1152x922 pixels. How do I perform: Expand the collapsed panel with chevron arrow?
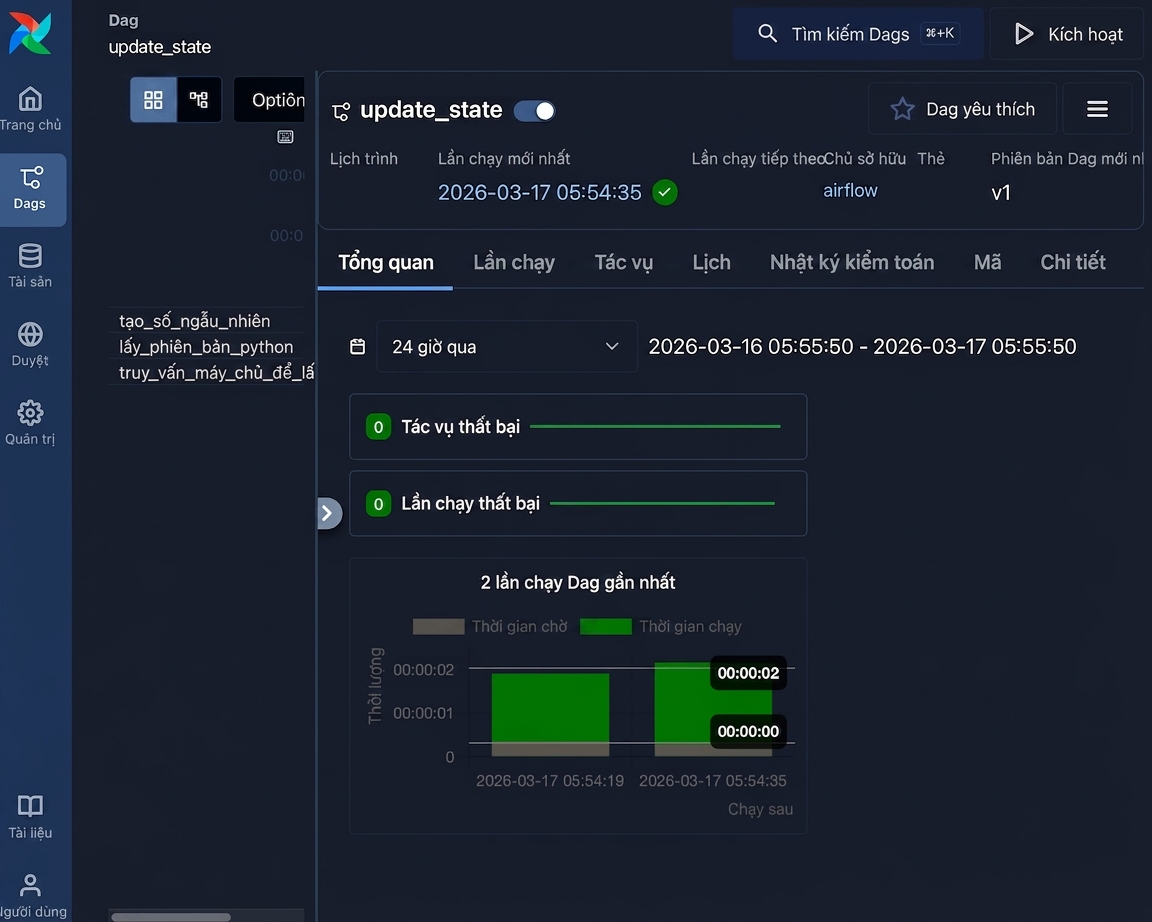(328, 513)
